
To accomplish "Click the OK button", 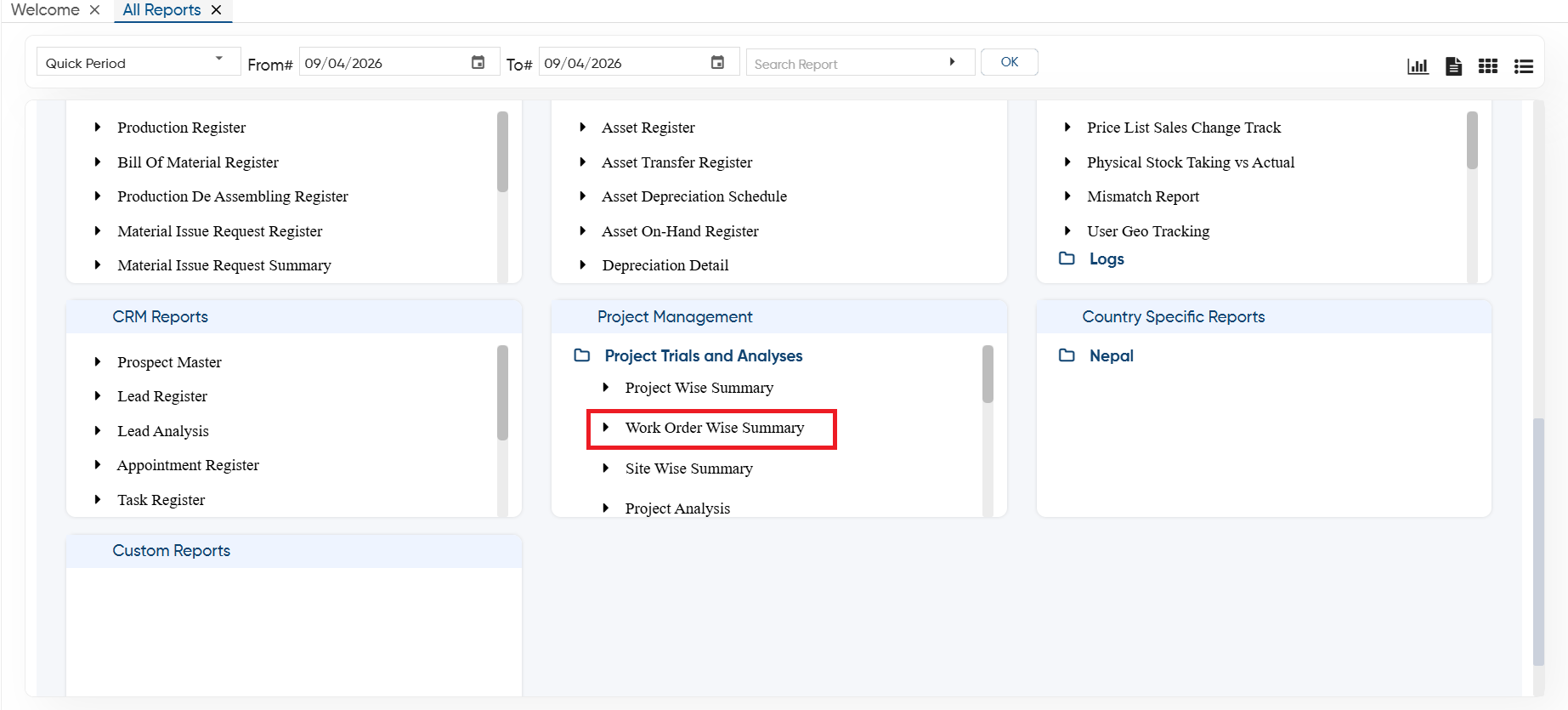I will (1010, 62).
